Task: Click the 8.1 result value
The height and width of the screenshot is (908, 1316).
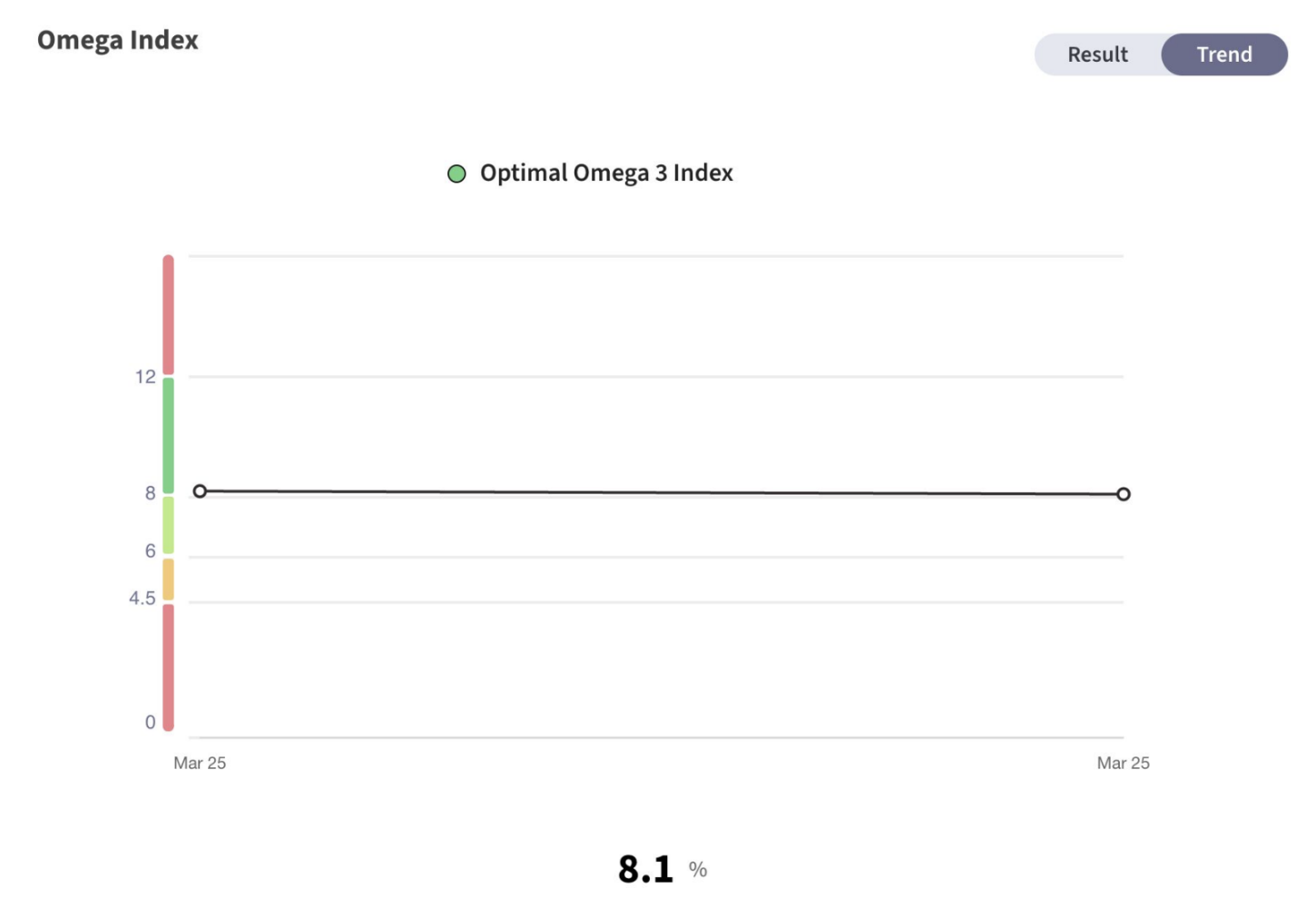Action: 645,869
